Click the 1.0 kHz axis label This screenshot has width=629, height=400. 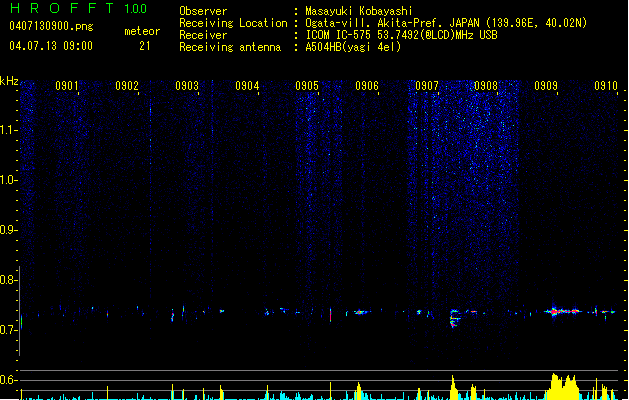[x=9, y=180]
